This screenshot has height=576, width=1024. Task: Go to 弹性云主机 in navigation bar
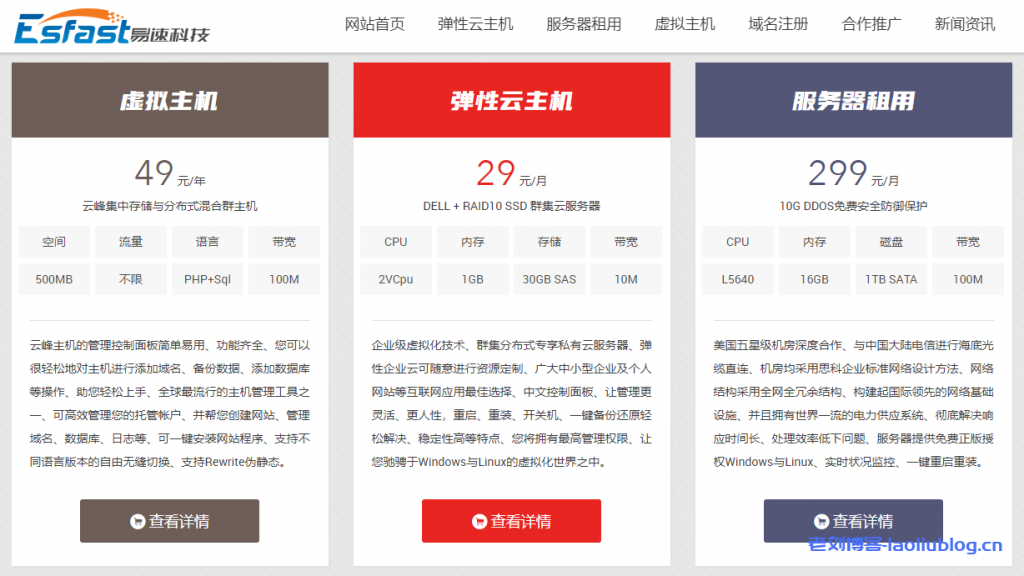pos(475,24)
